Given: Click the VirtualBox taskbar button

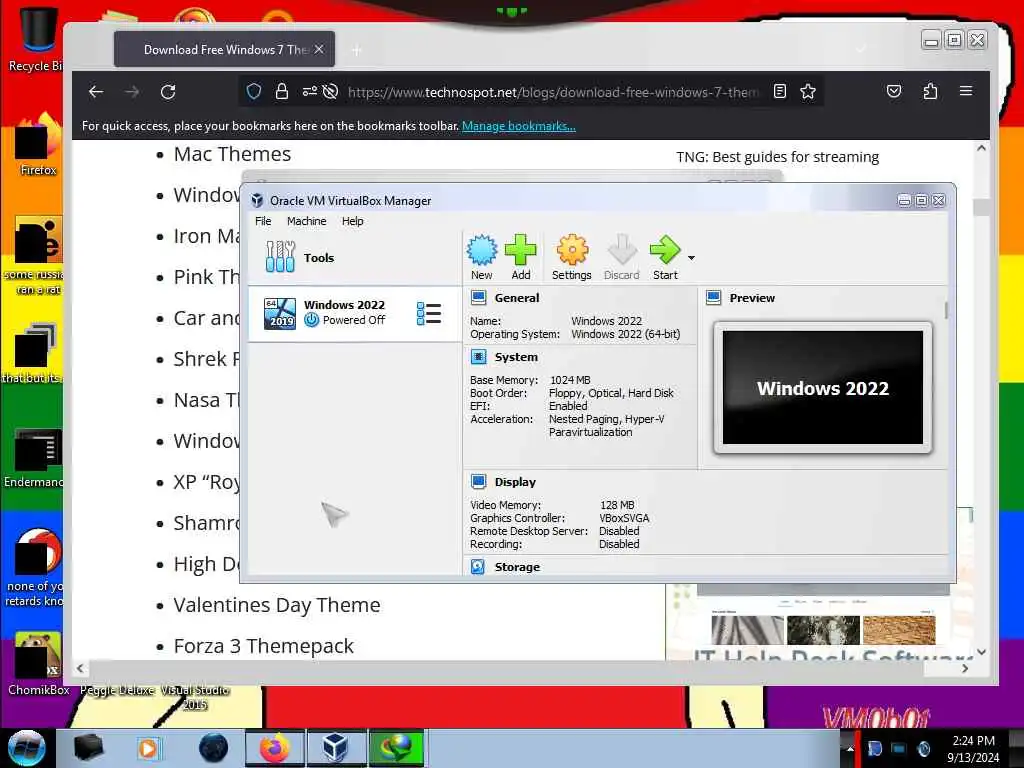Looking at the screenshot, I should (x=336, y=748).
